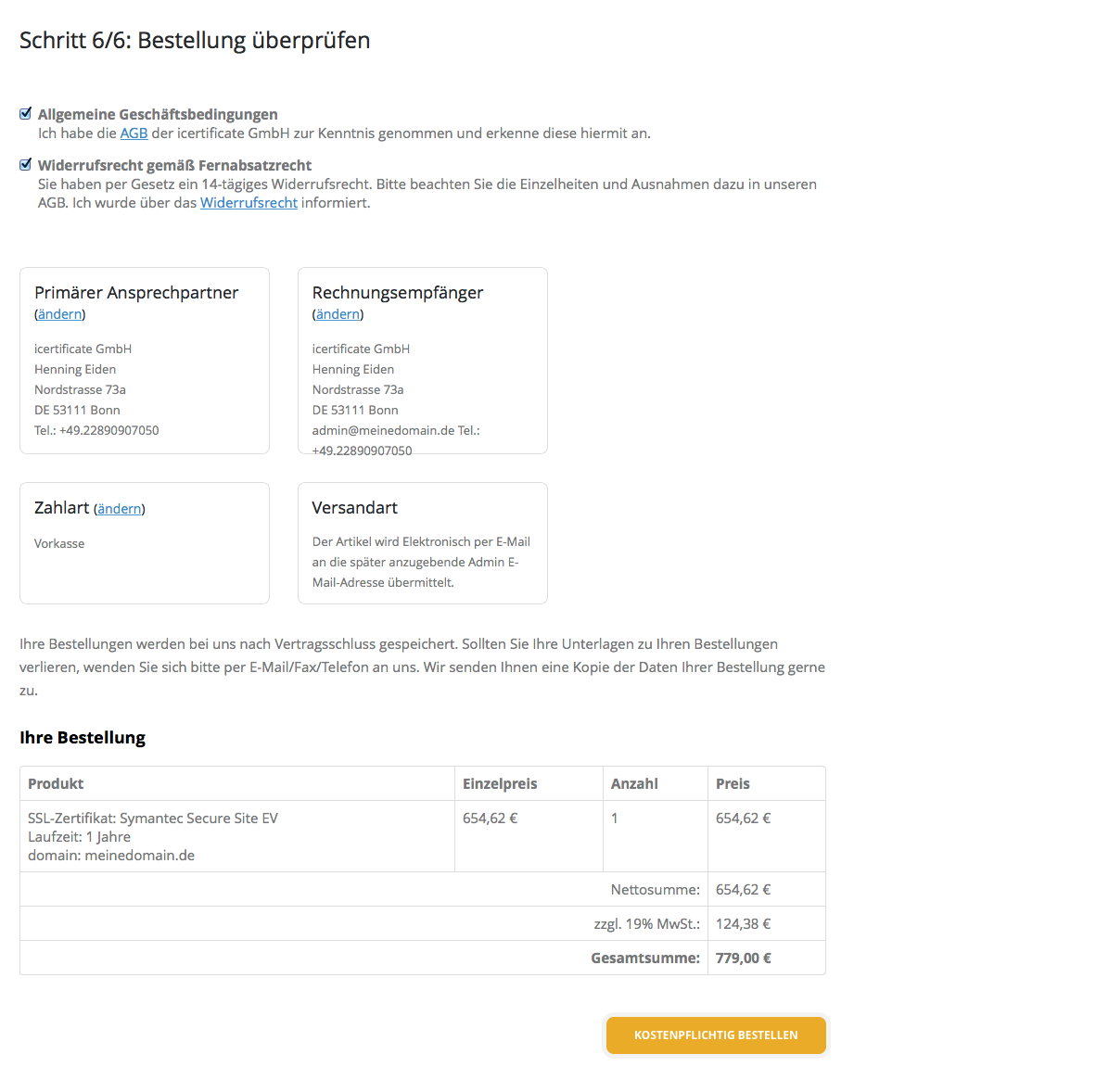Click the Anzahl column header
This screenshot has height=1092, width=1096.
pyautogui.click(x=634, y=784)
